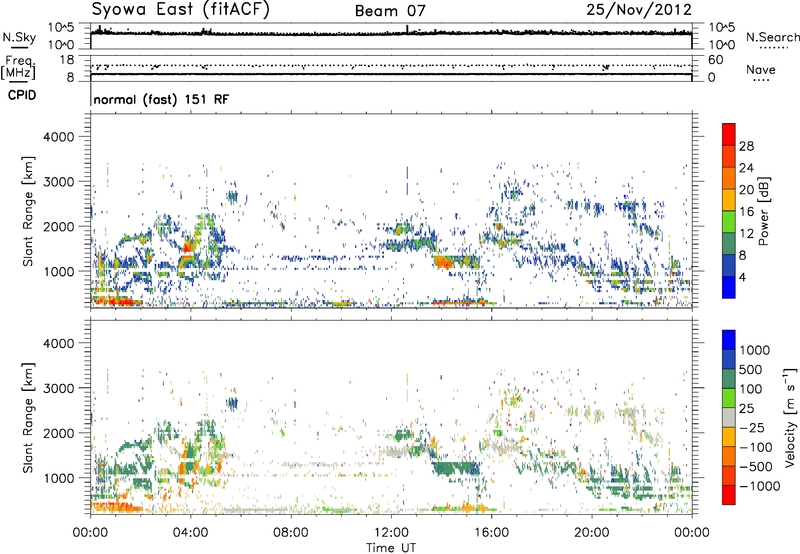Click the 'Slant Range [km]' label of the velocity panel
This screenshot has height=554, width=800.
[28, 417]
